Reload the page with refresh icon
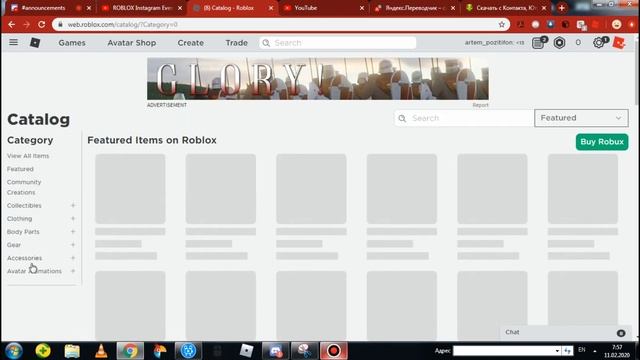Viewport: 640px width, 360px height. click(42, 24)
